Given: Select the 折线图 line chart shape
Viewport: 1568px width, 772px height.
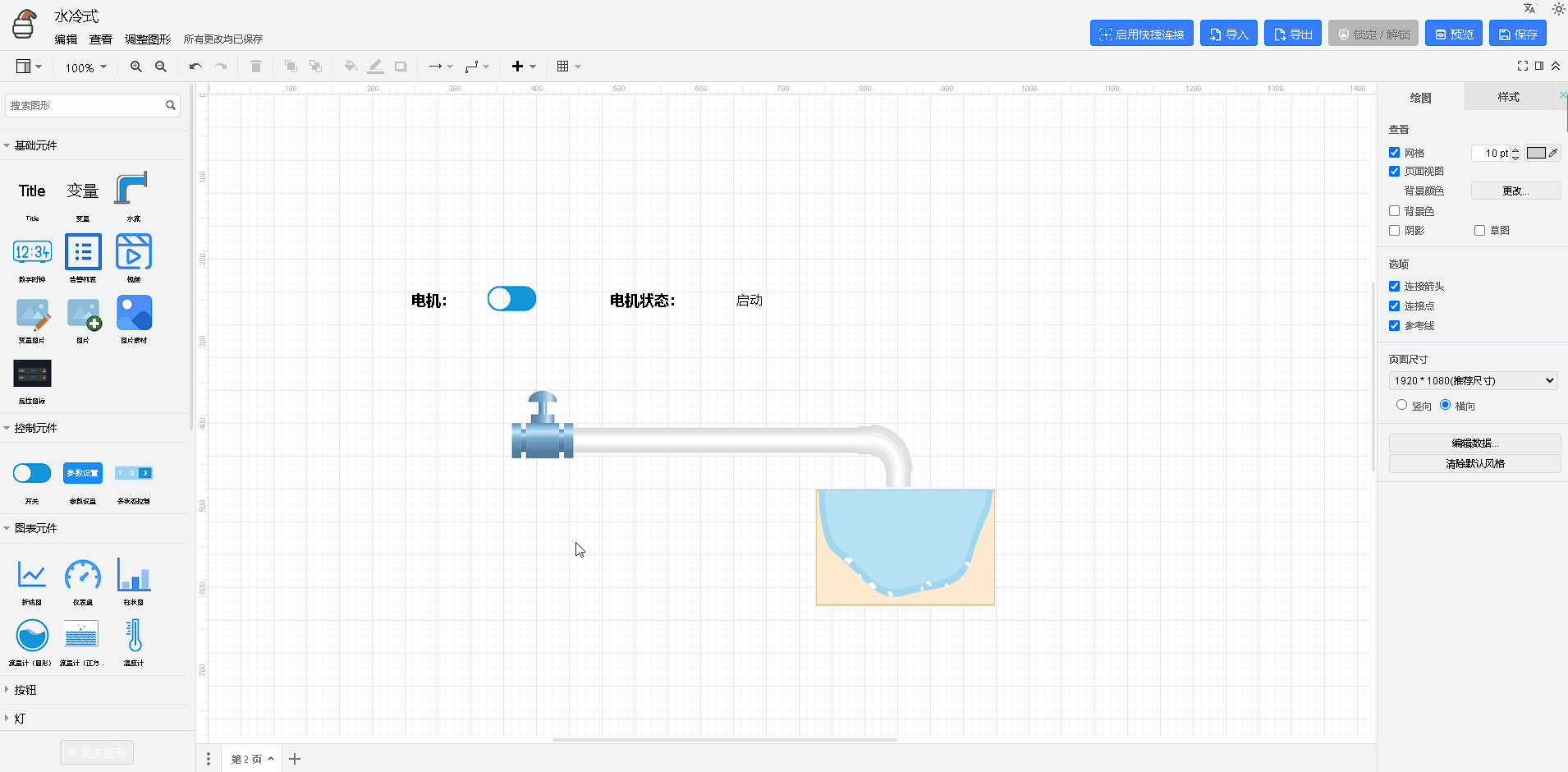Looking at the screenshot, I should [x=32, y=576].
